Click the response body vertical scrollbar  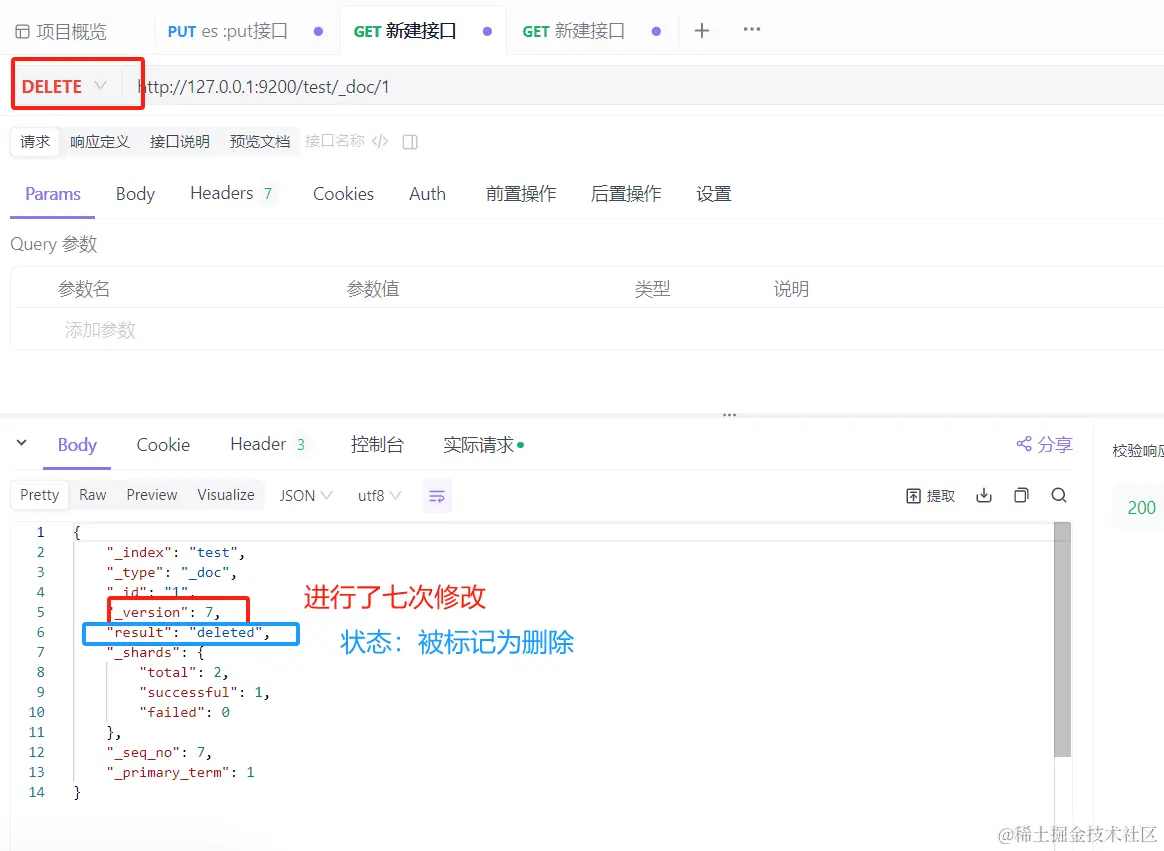tap(1062, 639)
